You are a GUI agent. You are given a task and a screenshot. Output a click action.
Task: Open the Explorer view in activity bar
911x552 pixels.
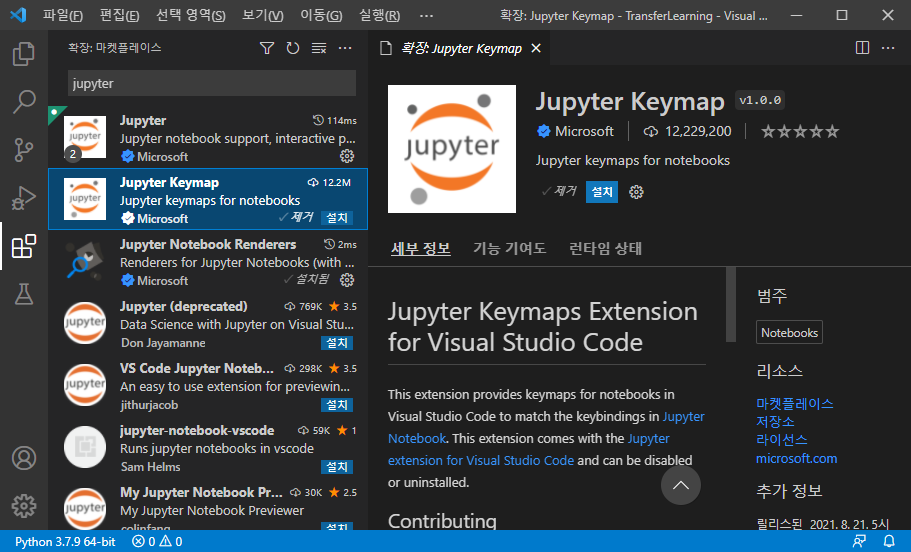24,53
